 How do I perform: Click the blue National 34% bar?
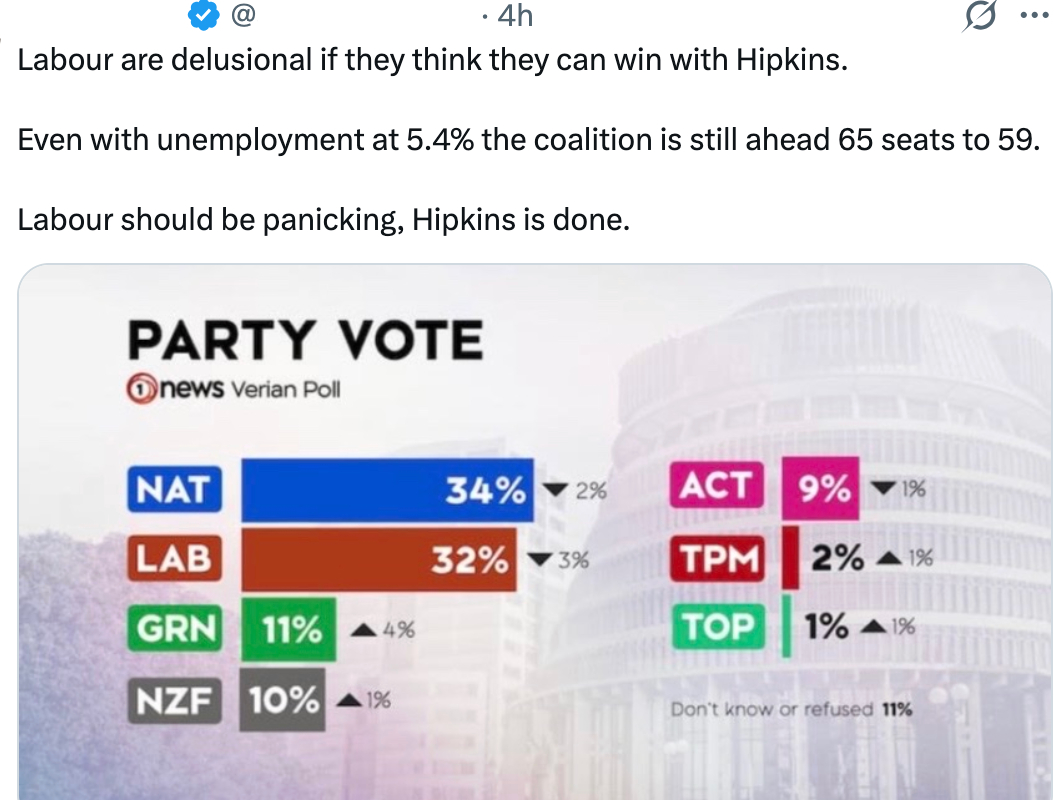click(x=388, y=490)
